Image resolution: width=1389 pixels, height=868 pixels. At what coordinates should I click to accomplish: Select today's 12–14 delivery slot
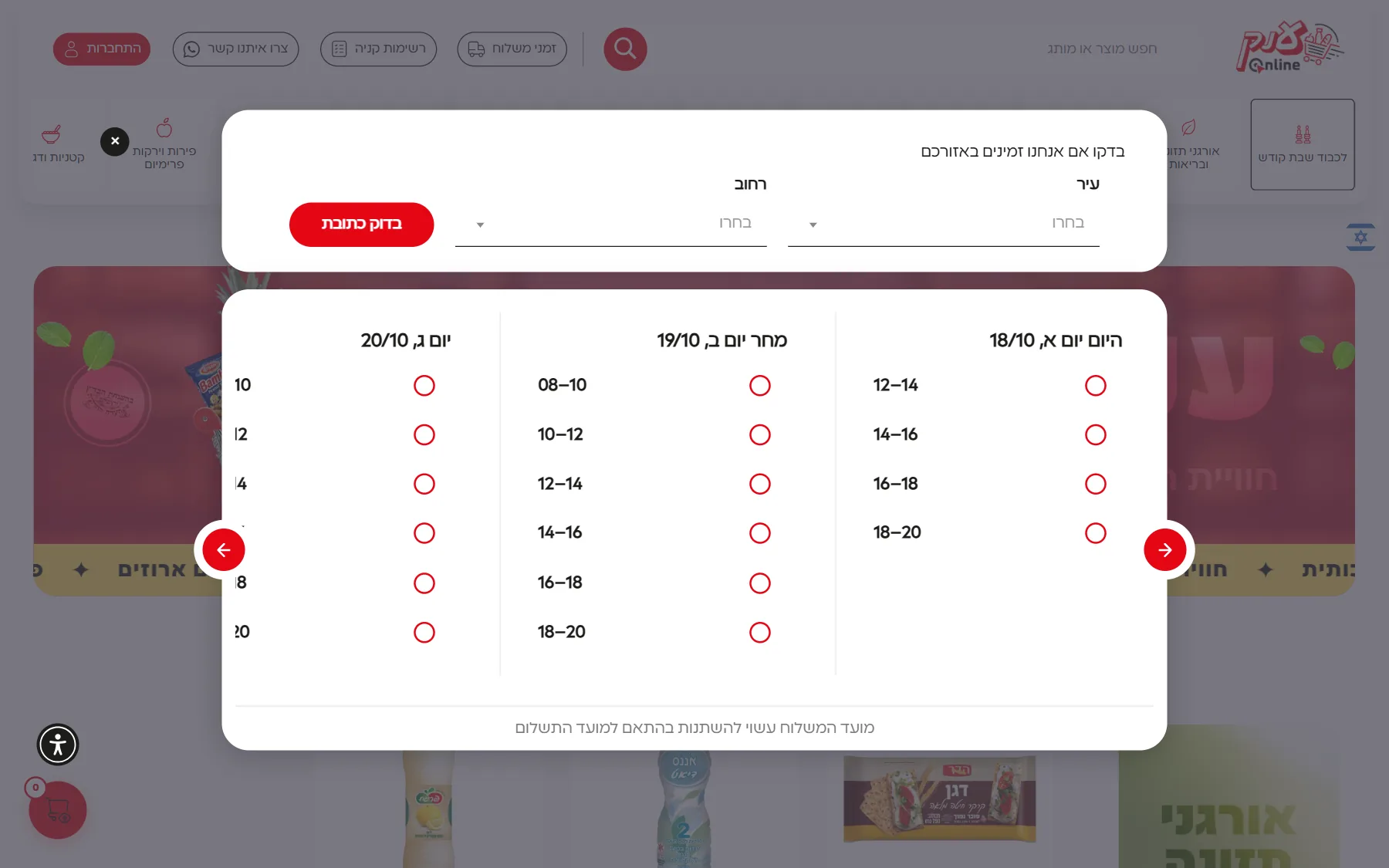click(x=1096, y=385)
